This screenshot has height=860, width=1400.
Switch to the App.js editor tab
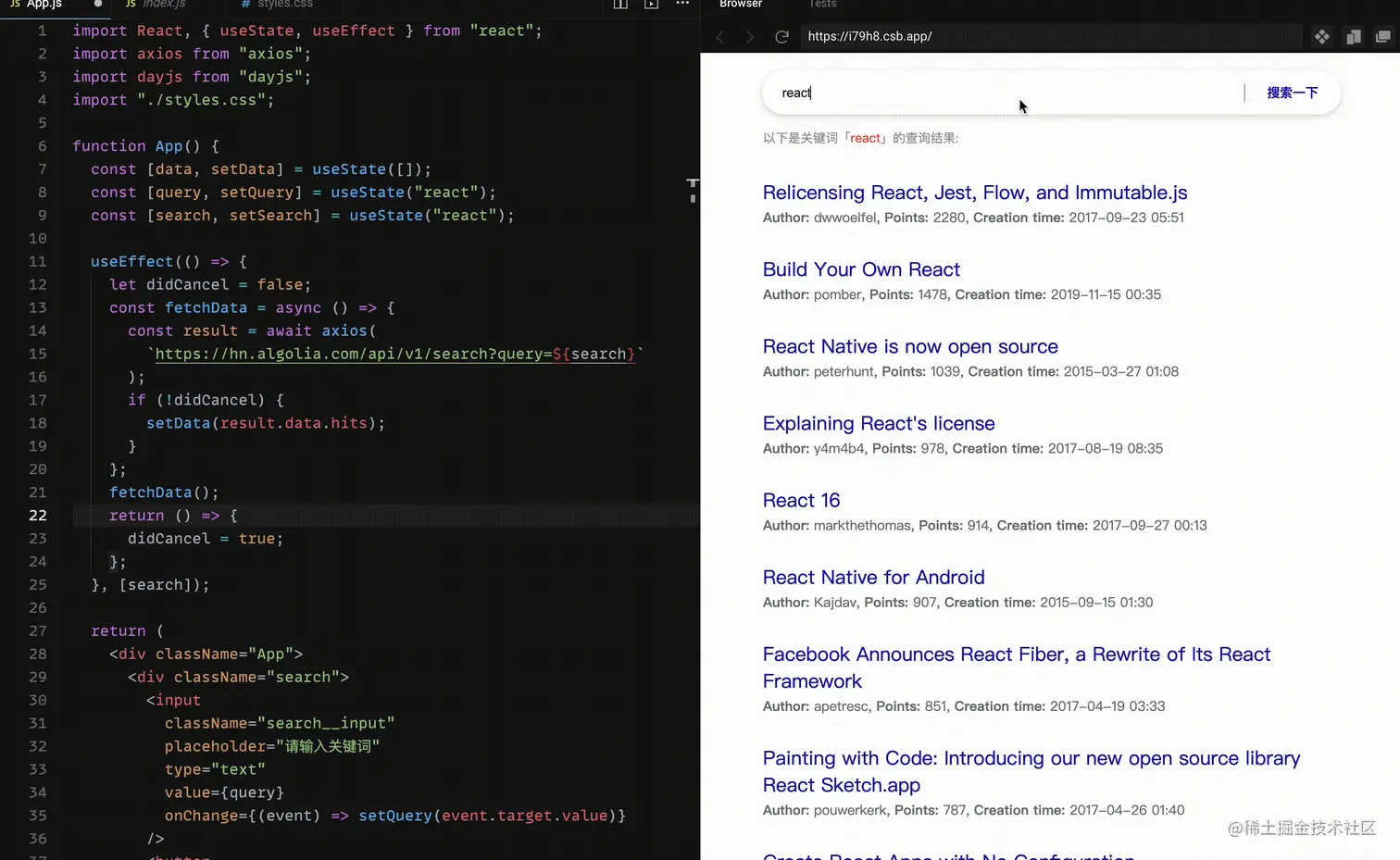[37, 4]
